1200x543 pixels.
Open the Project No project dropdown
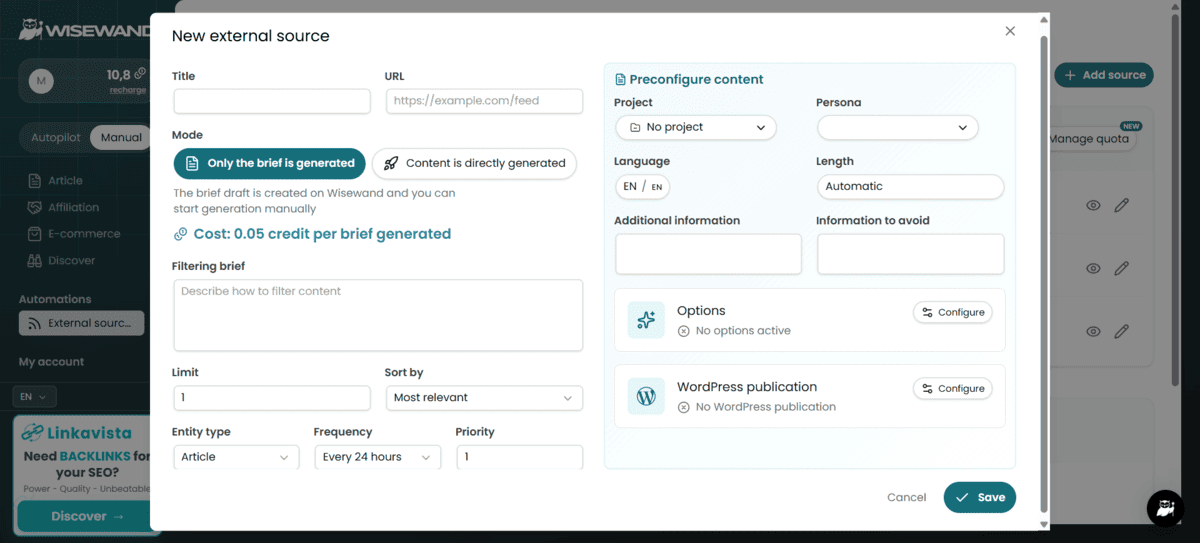coord(696,127)
